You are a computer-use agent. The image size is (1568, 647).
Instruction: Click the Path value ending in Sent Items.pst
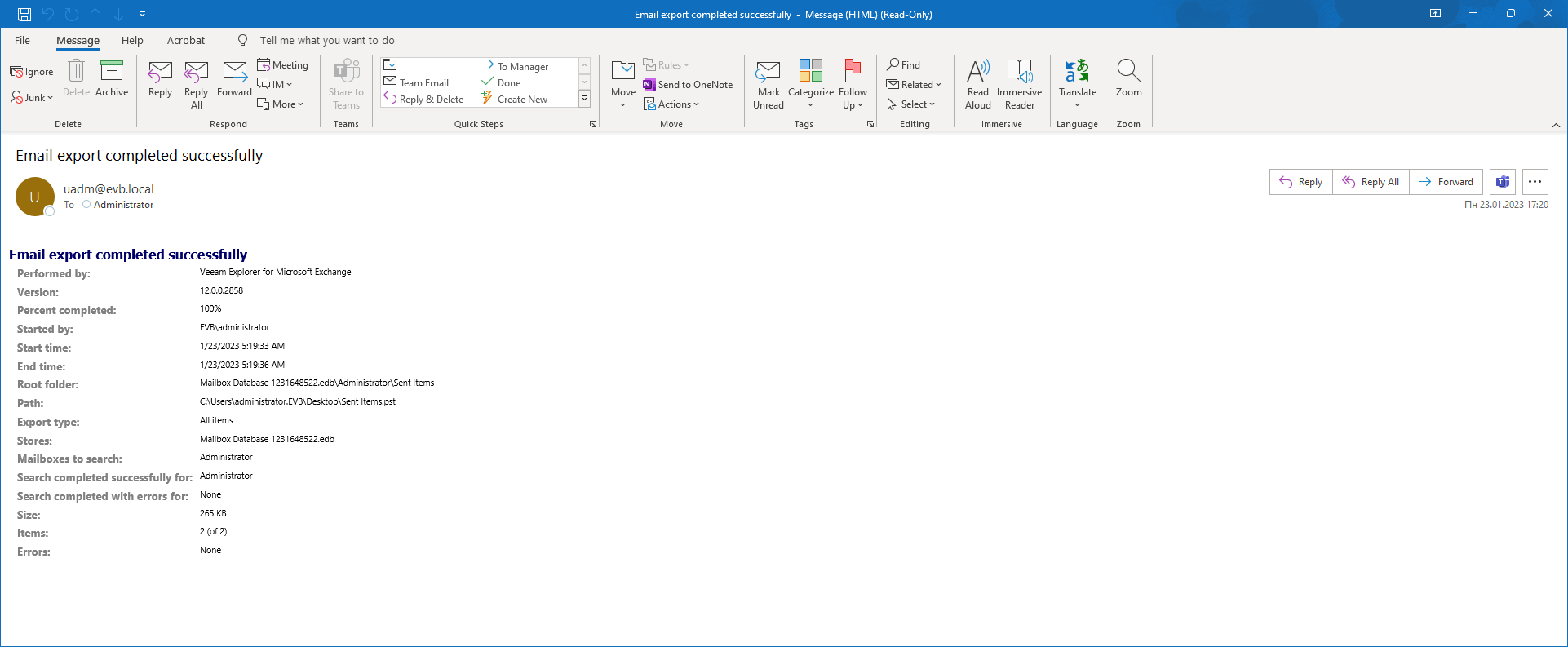pos(298,401)
